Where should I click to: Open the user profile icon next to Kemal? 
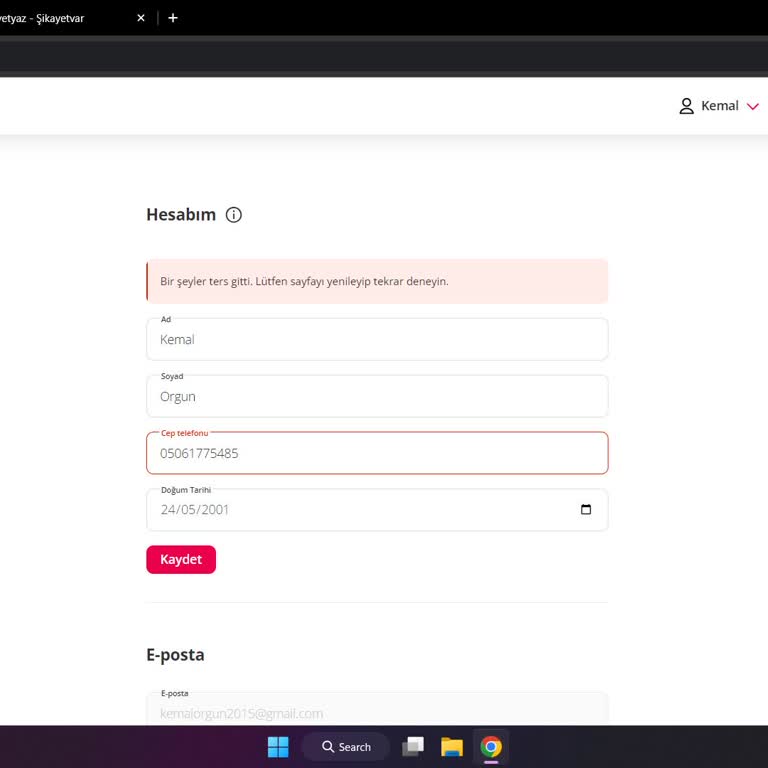[686, 106]
